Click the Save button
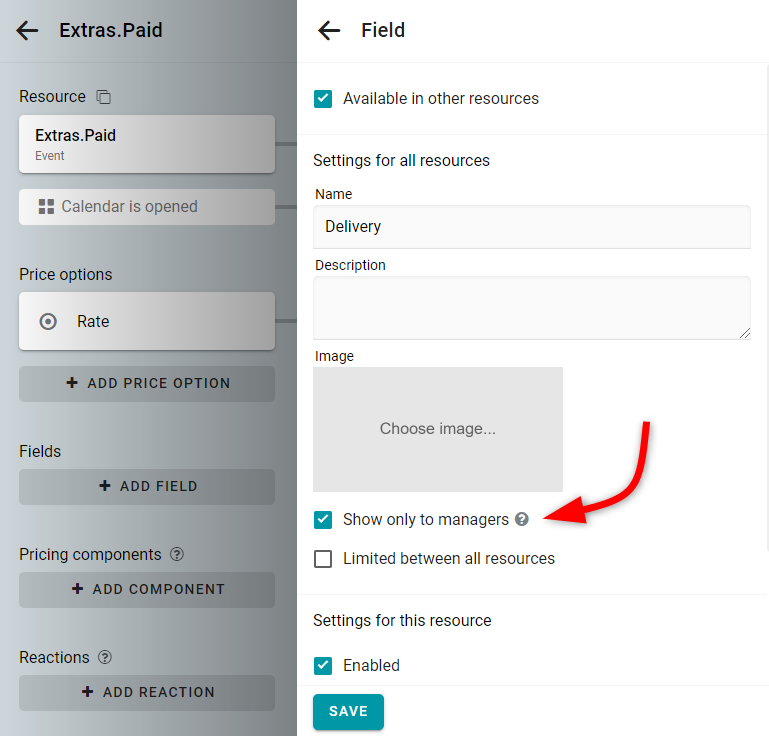The width and height of the screenshot is (769, 736). [348, 711]
